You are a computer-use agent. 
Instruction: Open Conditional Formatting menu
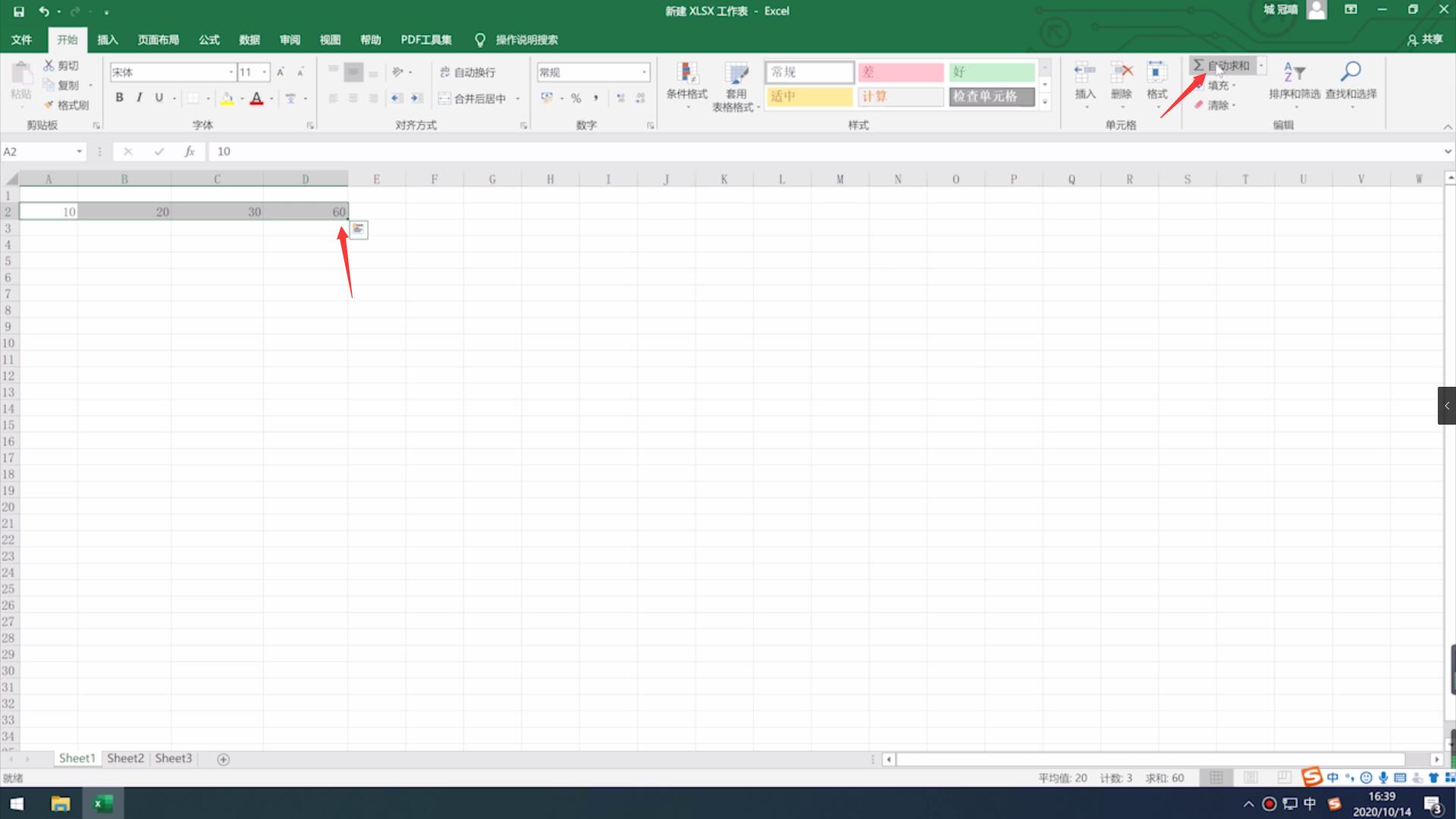pyautogui.click(x=687, y=85)
